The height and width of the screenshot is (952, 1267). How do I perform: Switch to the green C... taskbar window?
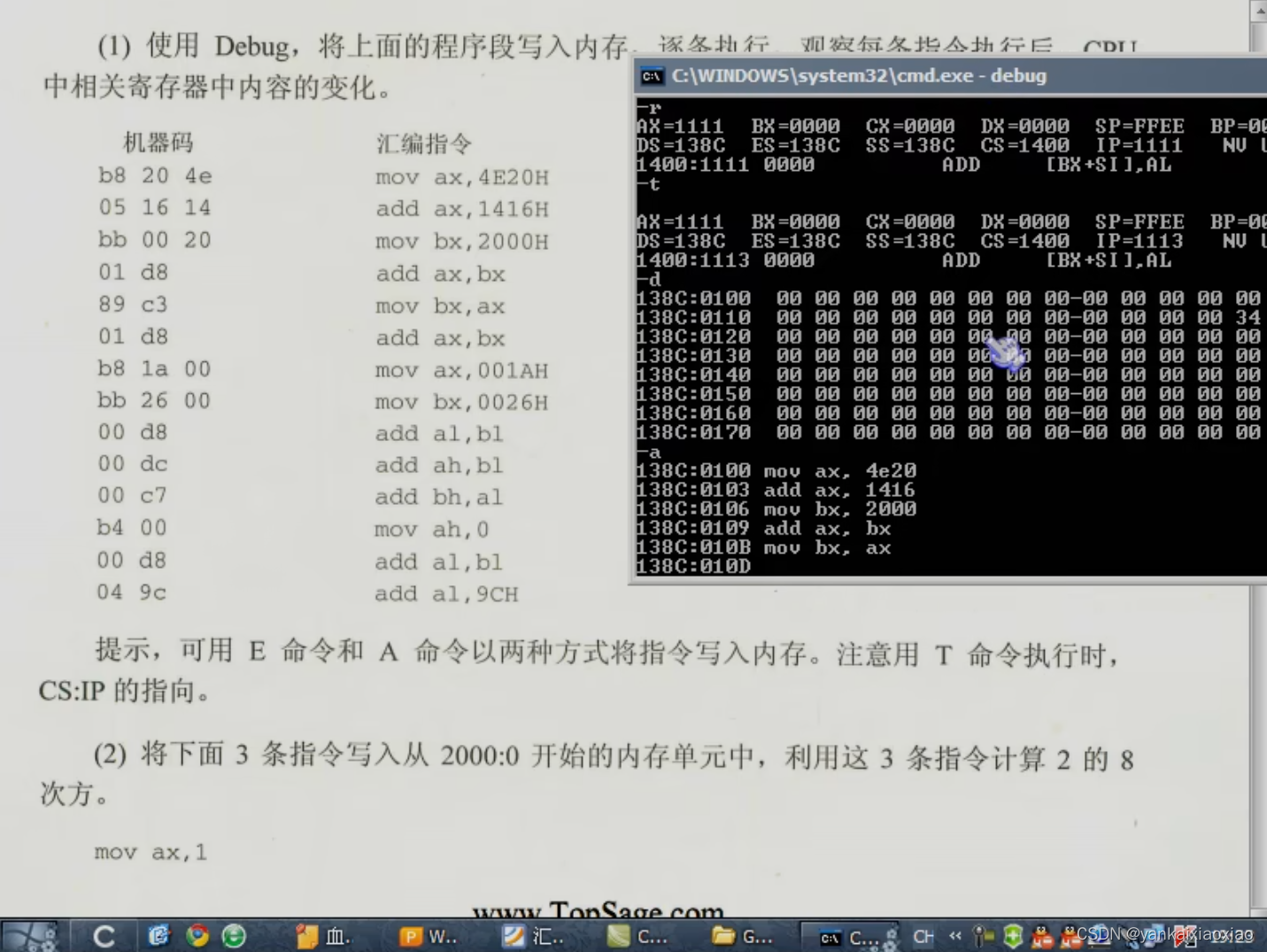point(638,936)
